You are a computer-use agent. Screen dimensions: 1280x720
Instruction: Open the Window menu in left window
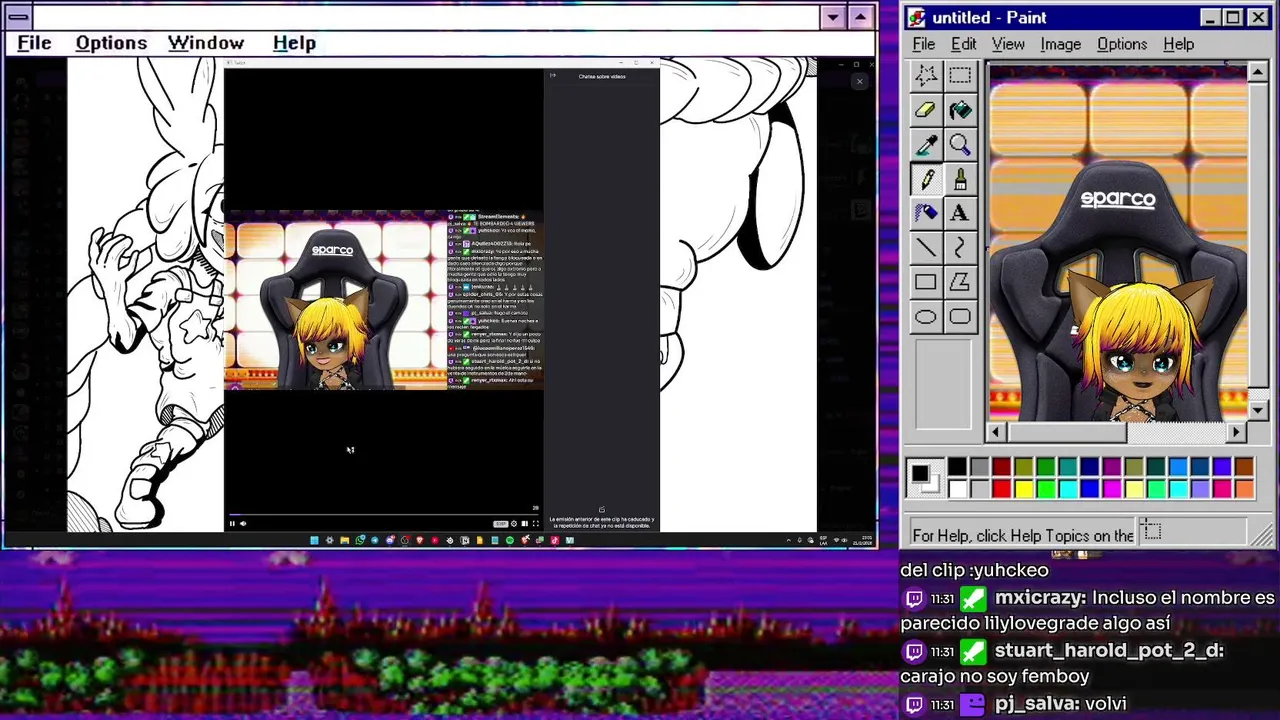(206, 43)
